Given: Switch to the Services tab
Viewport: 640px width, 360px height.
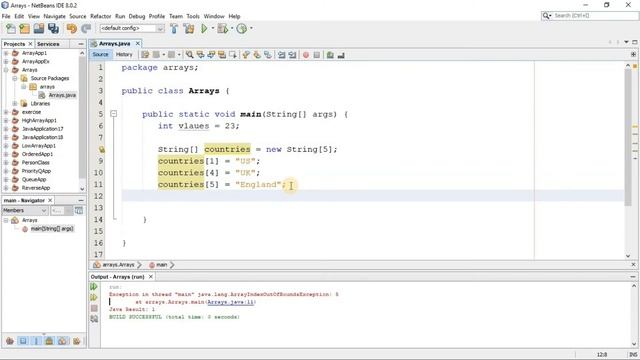Looking at the screenshot, I should tap(48, 44).
